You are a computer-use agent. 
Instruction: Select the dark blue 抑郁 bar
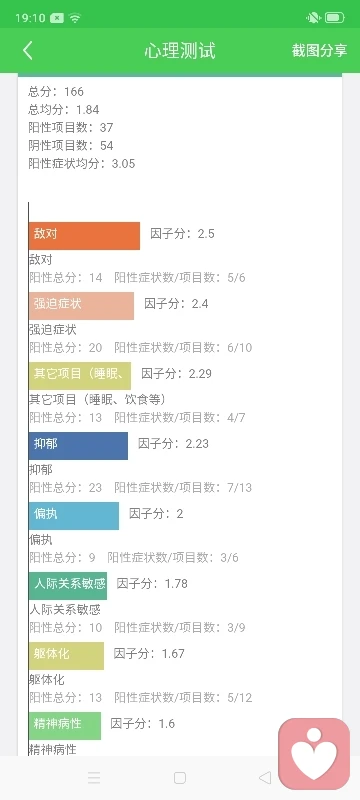tap(78, 445)
